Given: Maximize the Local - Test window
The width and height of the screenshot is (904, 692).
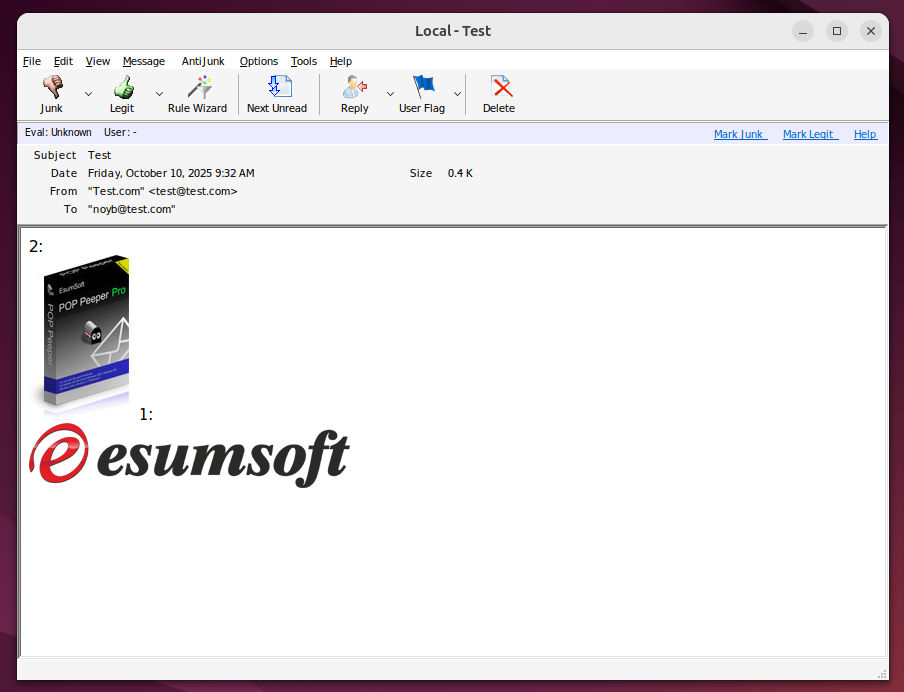Looking at the screenshot, I should pyautogui.click(x=837, y=31).
